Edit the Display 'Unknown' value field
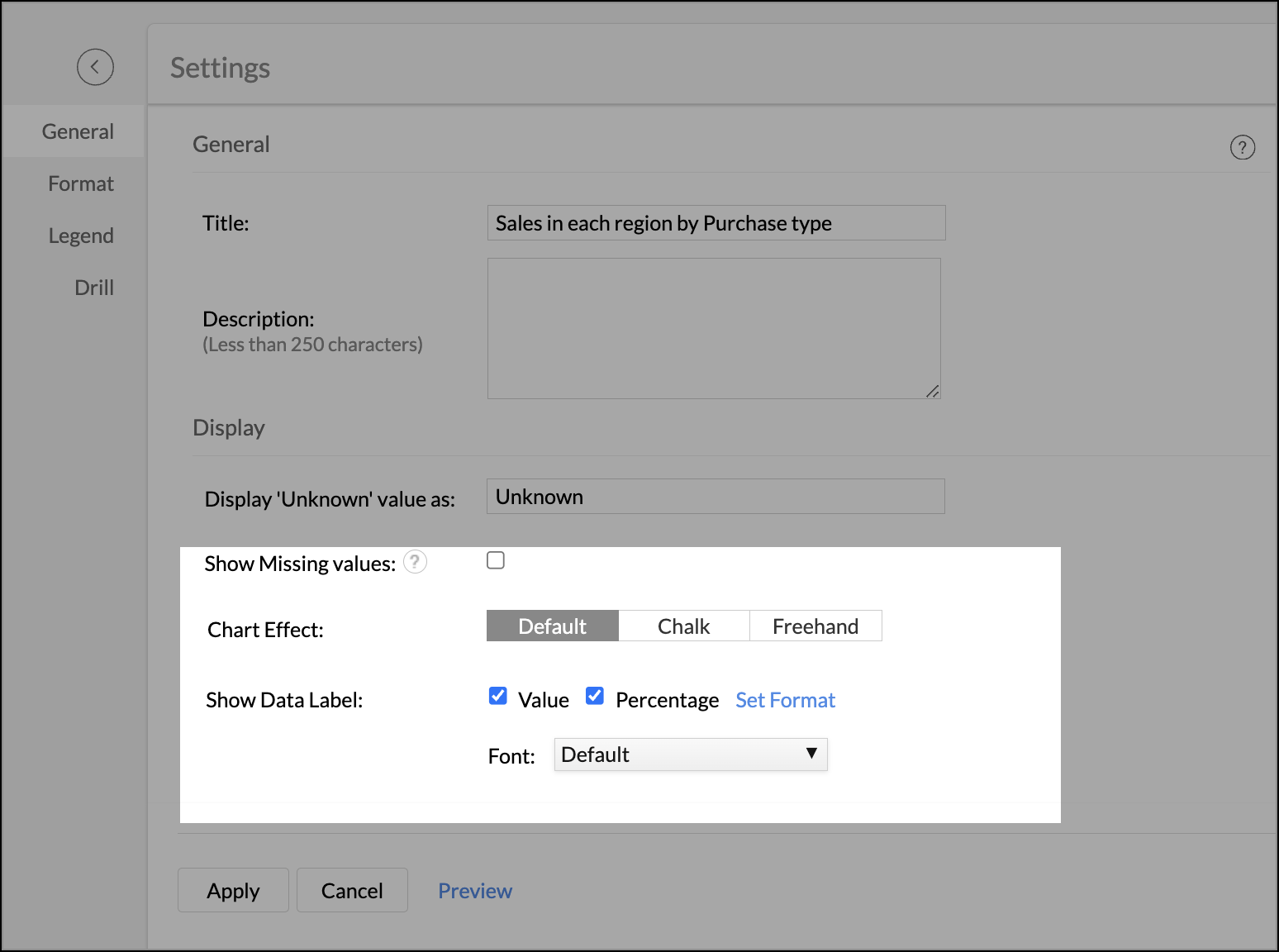 pos(715,496)
